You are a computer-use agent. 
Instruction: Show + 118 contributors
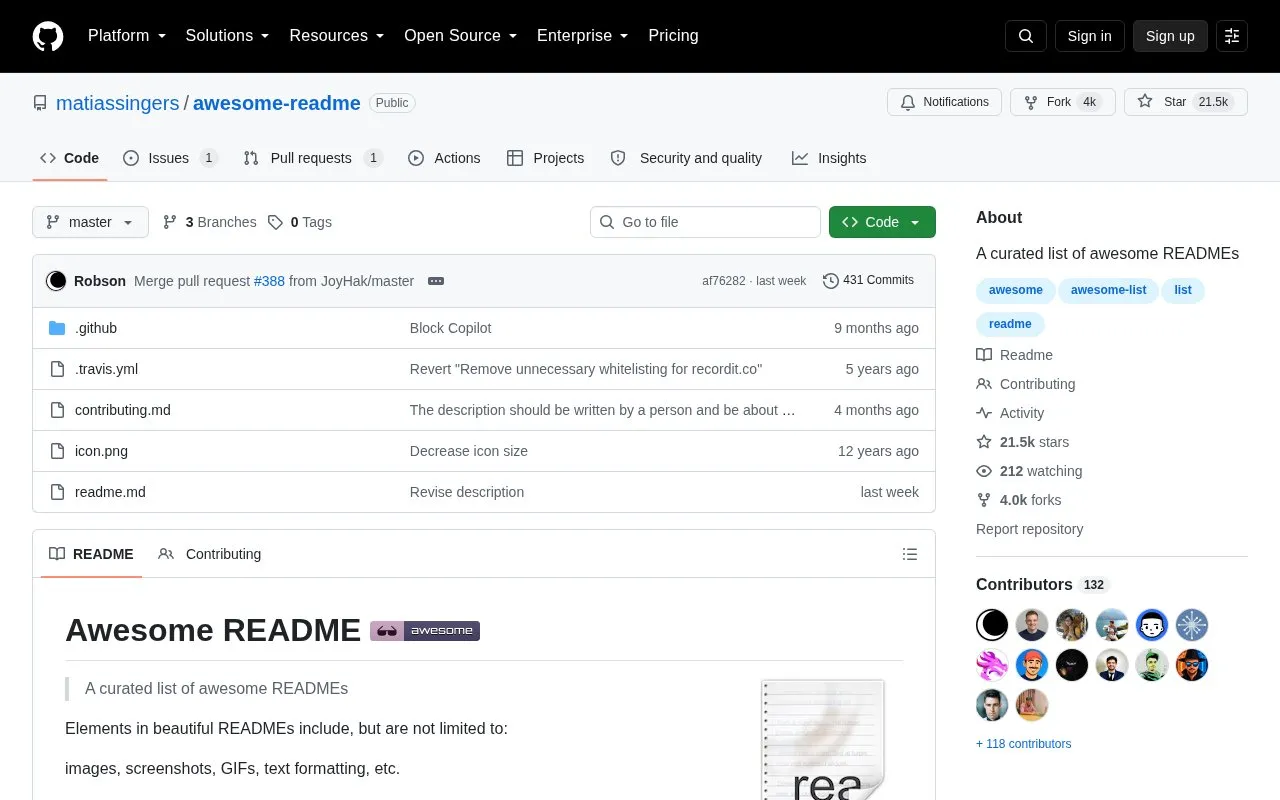pos(1024,744)
